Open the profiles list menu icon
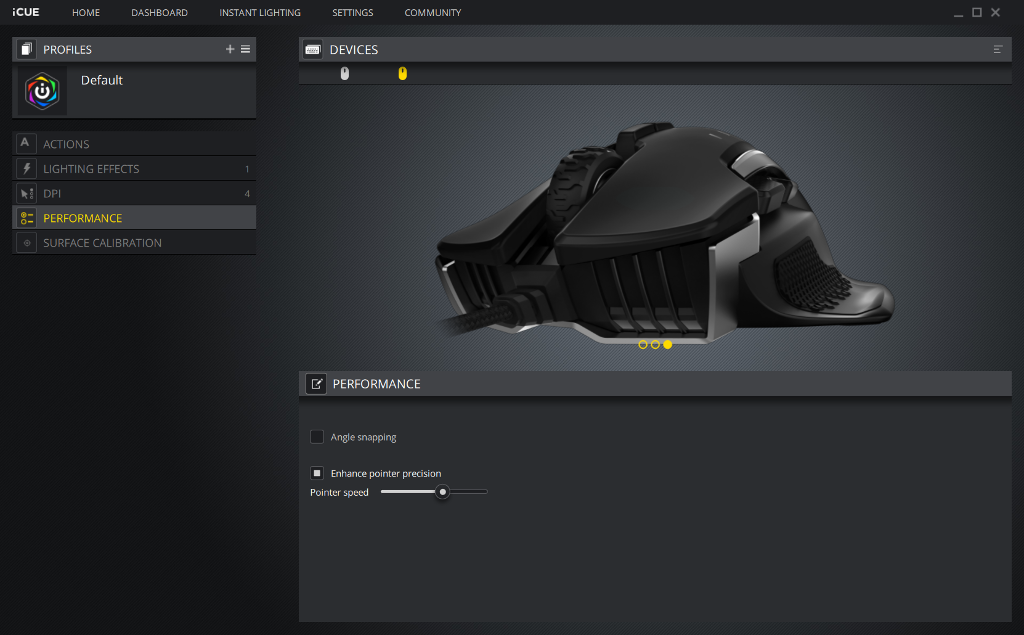 point(246,49)
